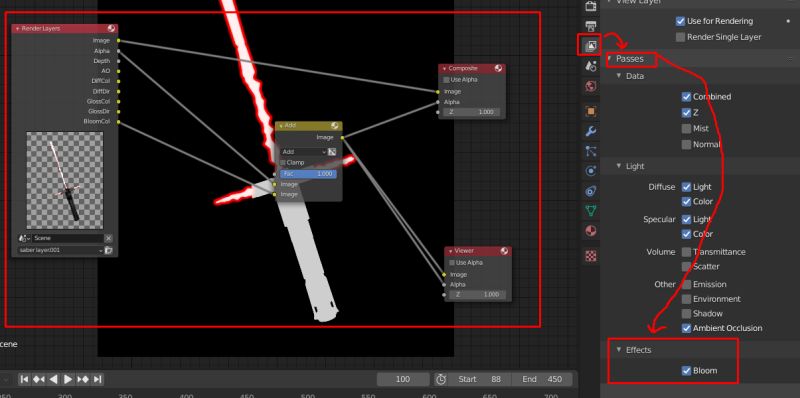Collapse the Composite node
The width and height of the screenshot is (800, 398).
click(x=444, y=68)
